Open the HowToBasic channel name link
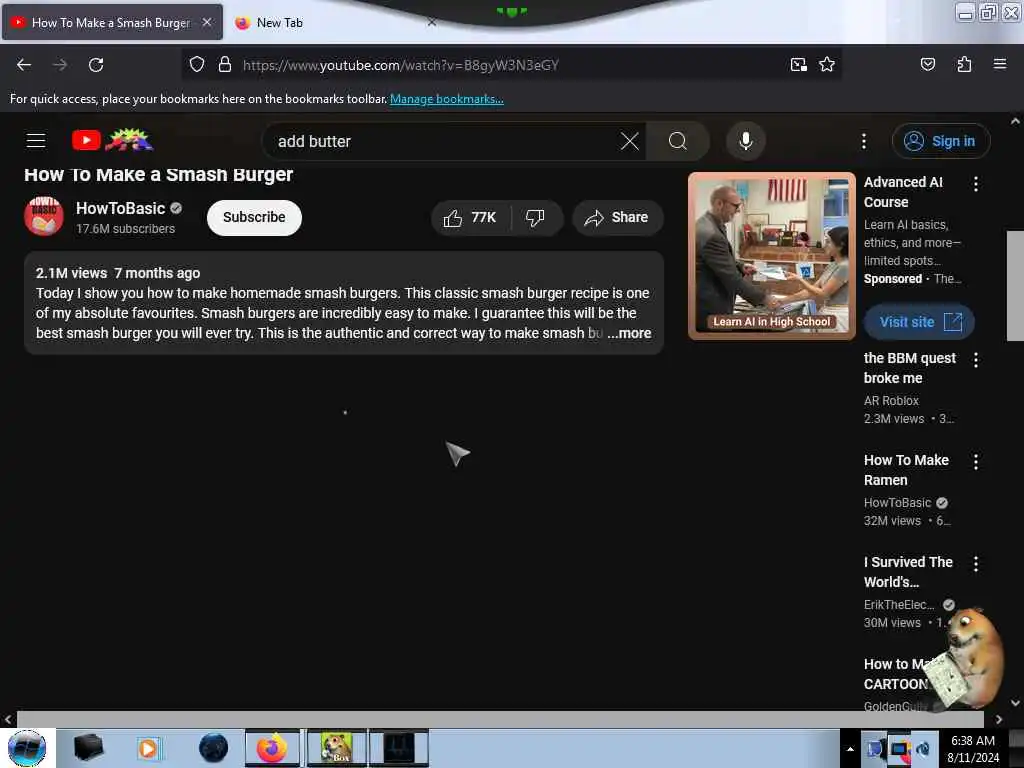Screen dimensions: 1024x768 120,208
